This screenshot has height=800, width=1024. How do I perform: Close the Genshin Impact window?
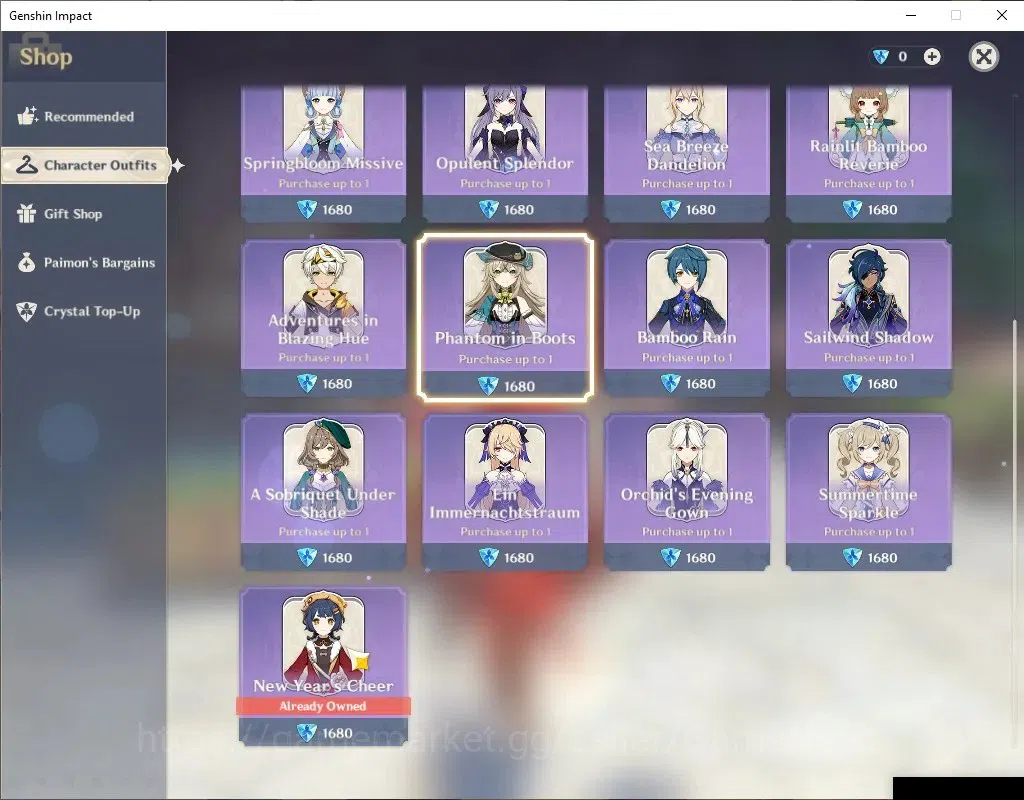pos(1002,15)
